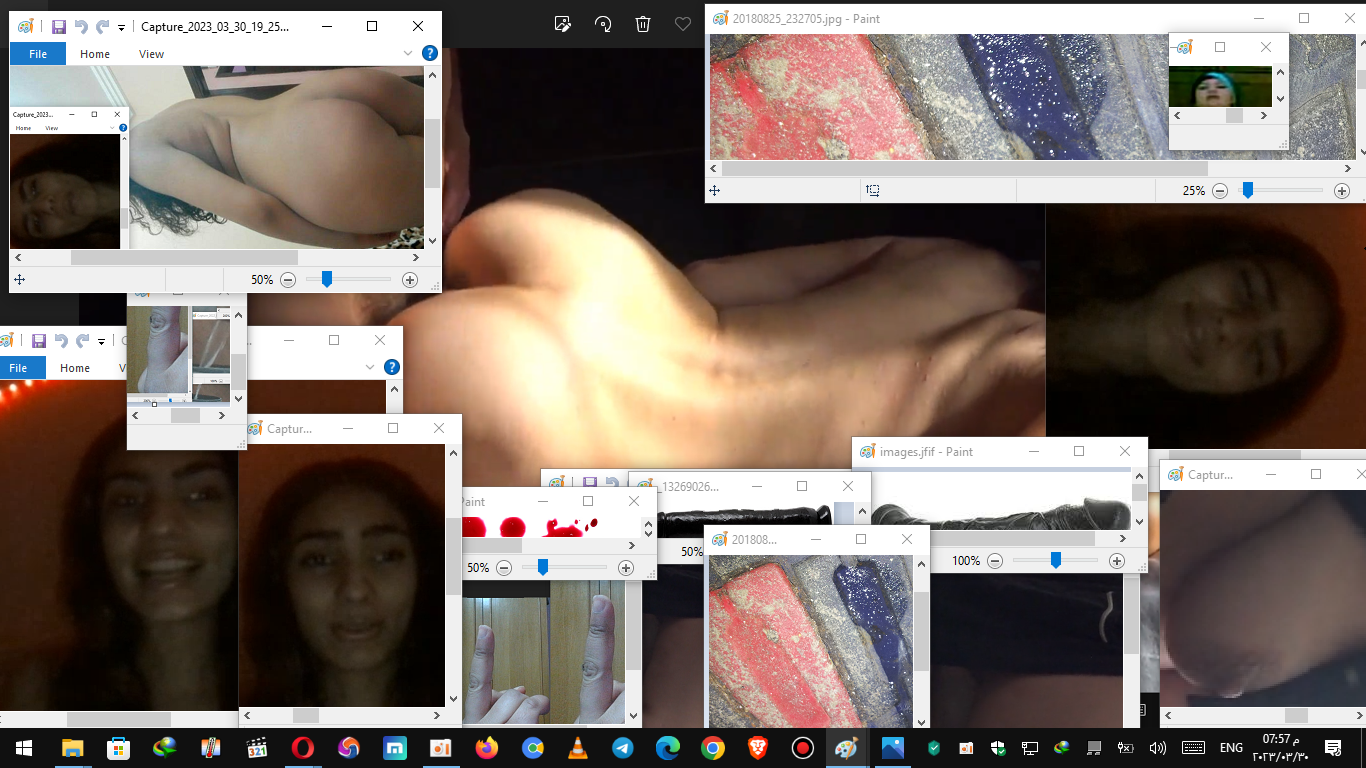
Task: Click the Zoom In button in the images.jfif window
Action: [1116, 561]
